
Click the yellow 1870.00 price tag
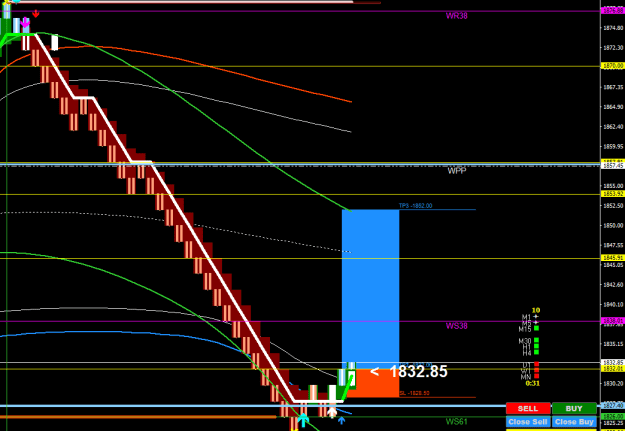pyautogui.click(x=613, y=66)
